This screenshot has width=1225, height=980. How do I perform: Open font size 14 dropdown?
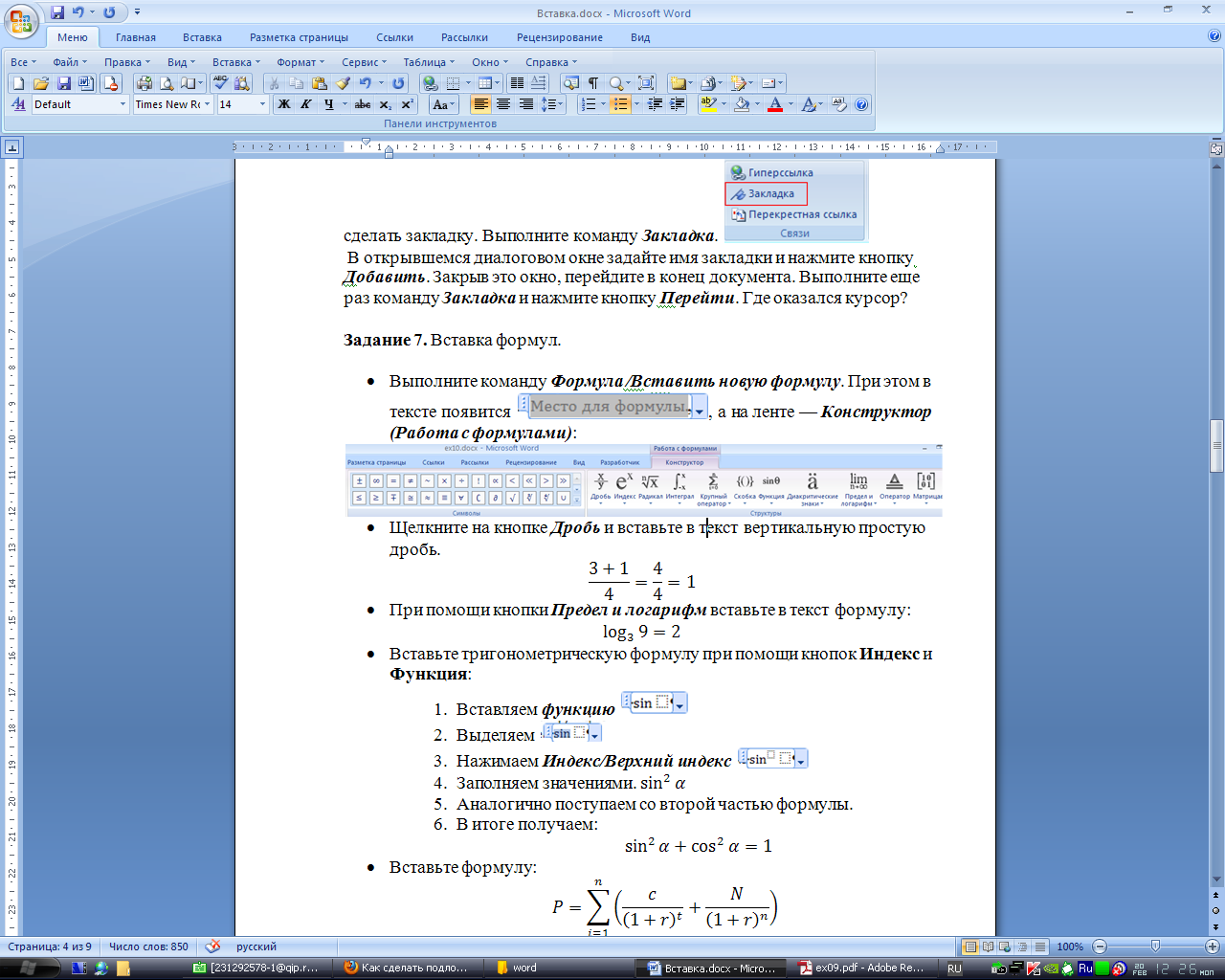point(262,104)
